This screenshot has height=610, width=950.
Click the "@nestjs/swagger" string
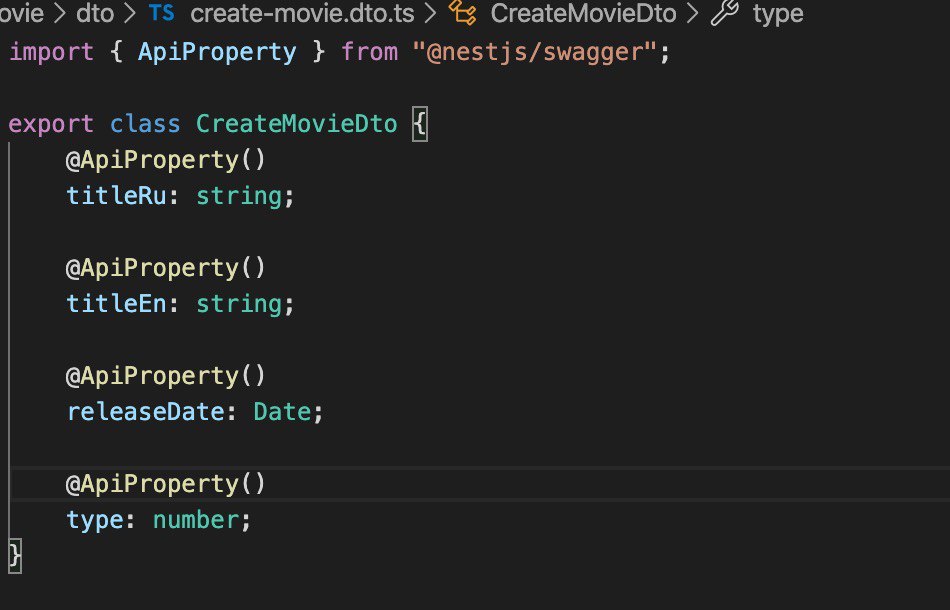[x=534, y=53]
